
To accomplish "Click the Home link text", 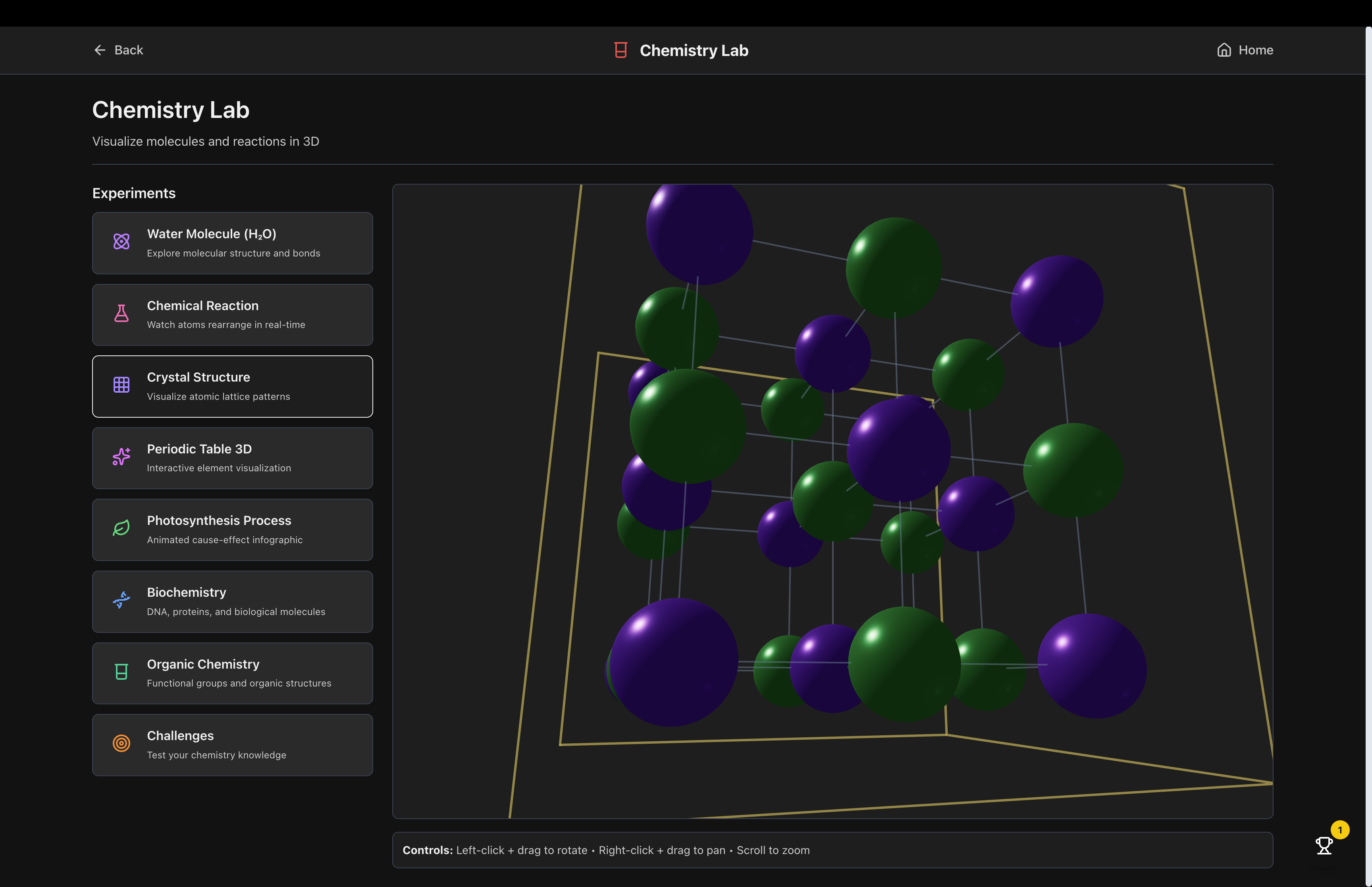I will pos(1255,50).
